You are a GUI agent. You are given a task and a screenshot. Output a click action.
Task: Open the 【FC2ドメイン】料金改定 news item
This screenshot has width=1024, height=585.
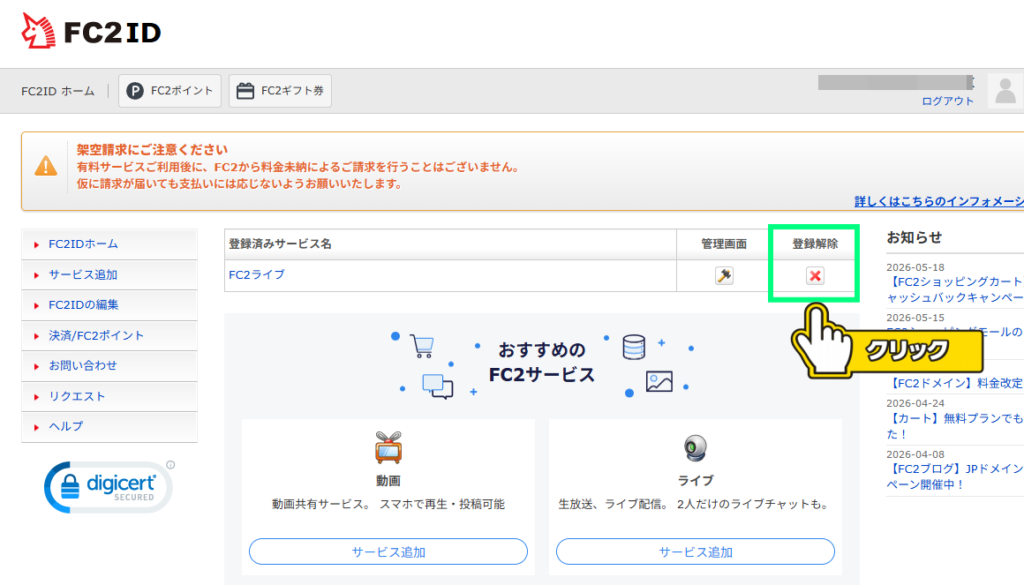955,383
